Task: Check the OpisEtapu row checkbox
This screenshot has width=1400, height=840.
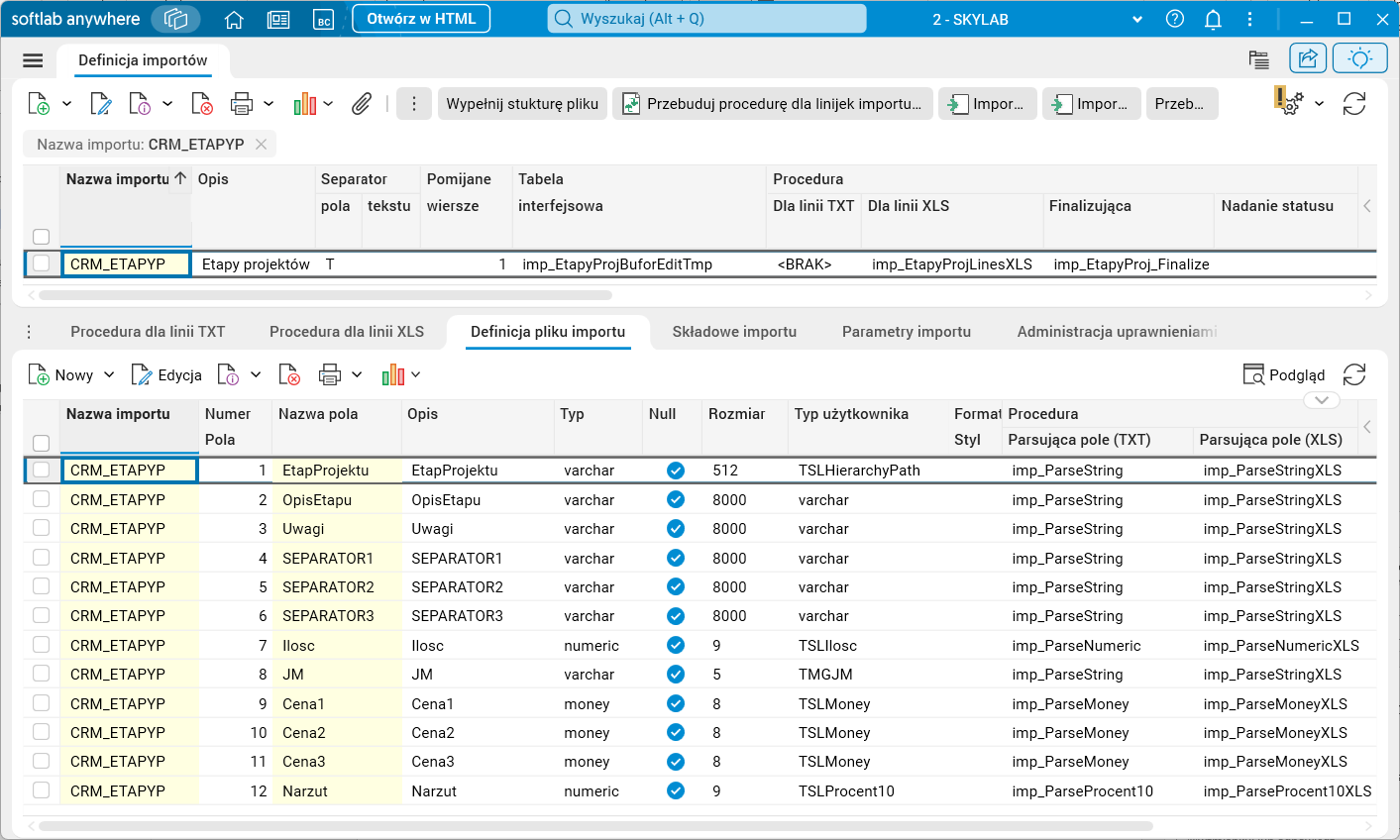Action: pyautogui.click(x=41, y=499)
